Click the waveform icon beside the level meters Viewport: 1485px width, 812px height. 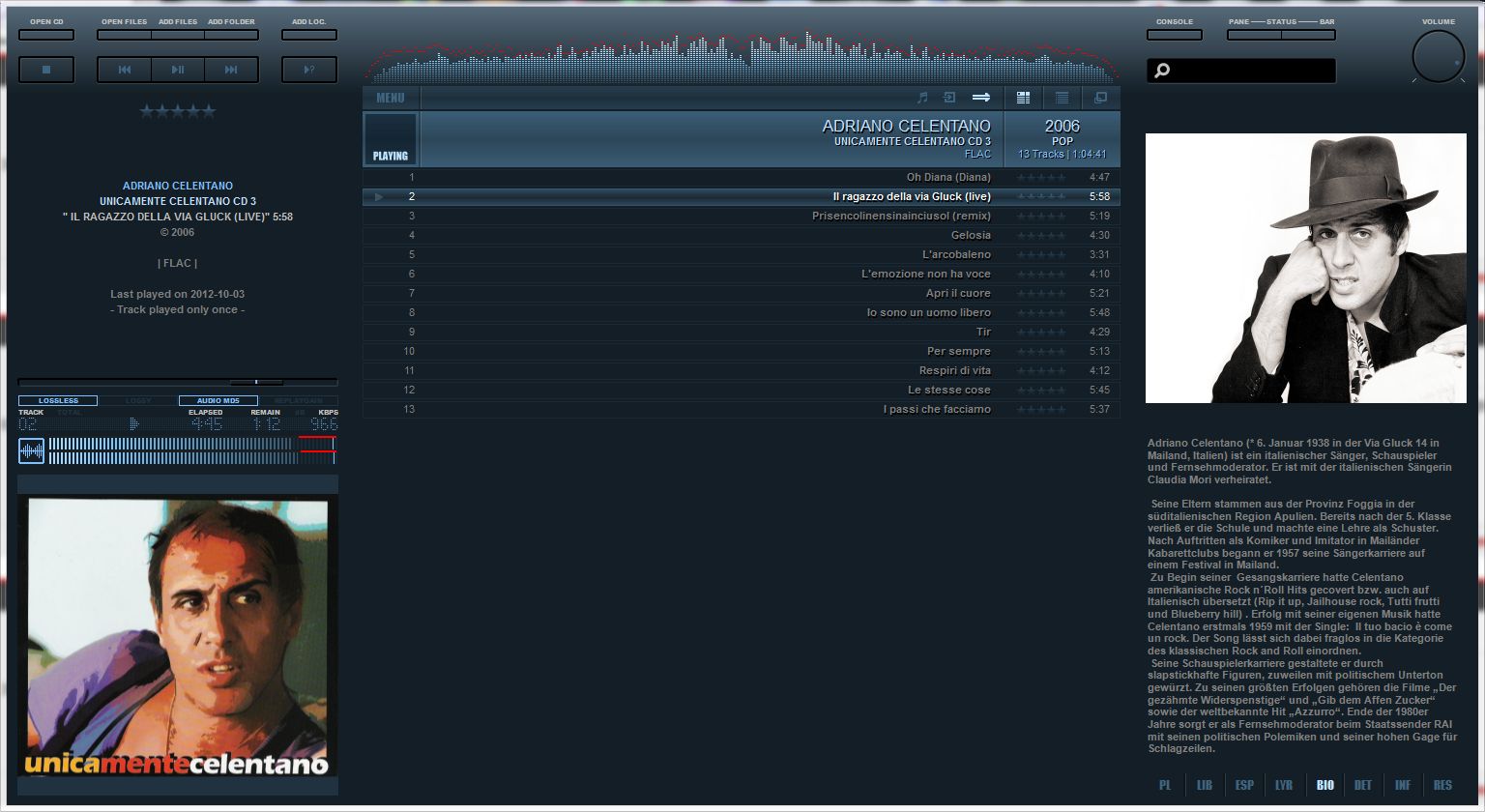click(x=31, y=450)
